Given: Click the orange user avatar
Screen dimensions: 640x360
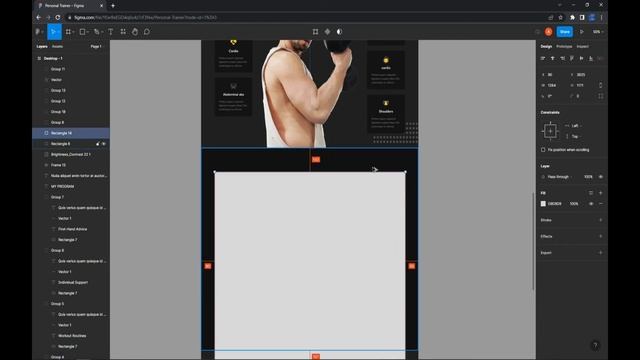Looking at the screenshot, I should click(x=549, y=31).
